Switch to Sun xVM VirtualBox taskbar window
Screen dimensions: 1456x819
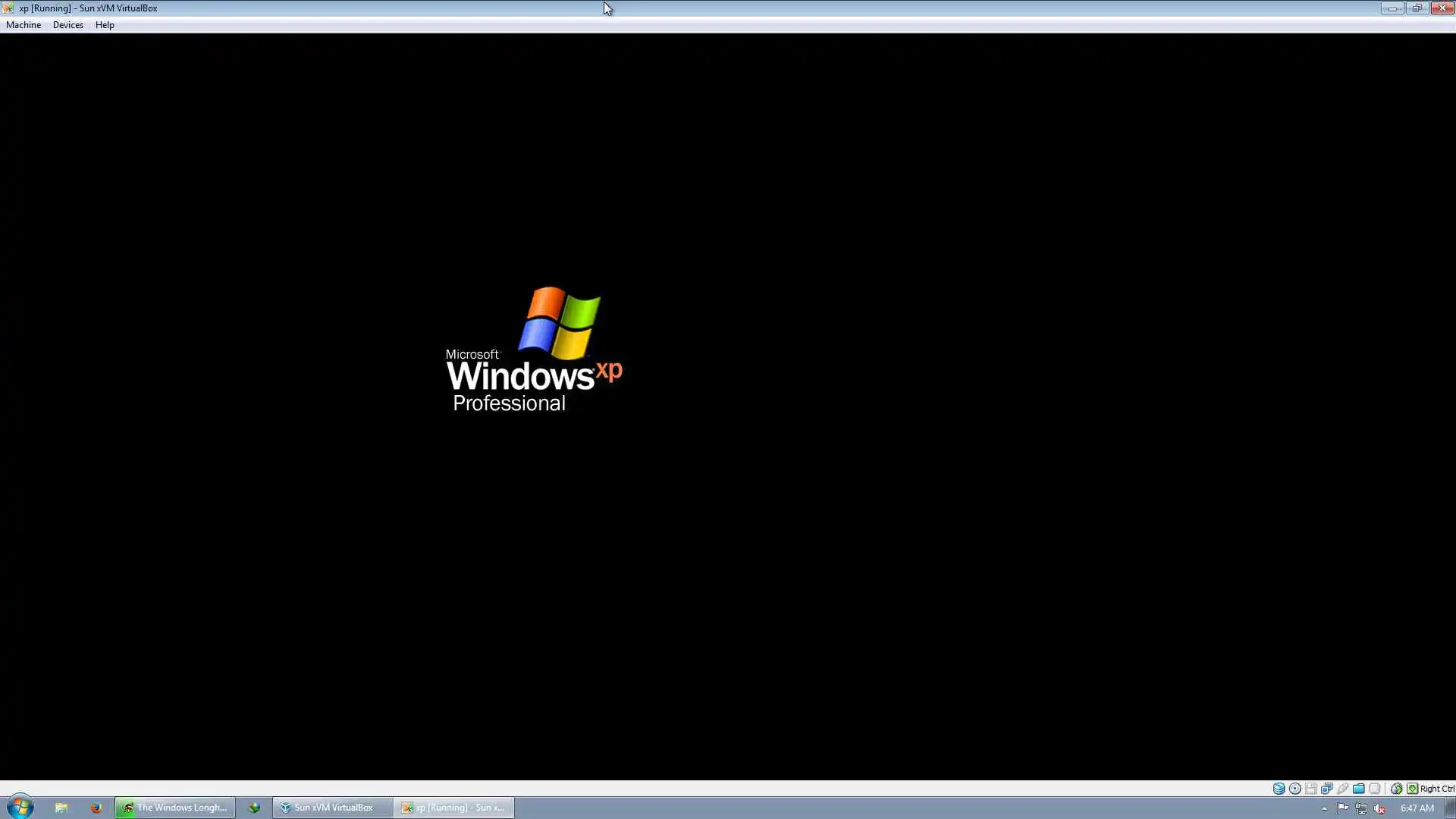click(332, 808)
